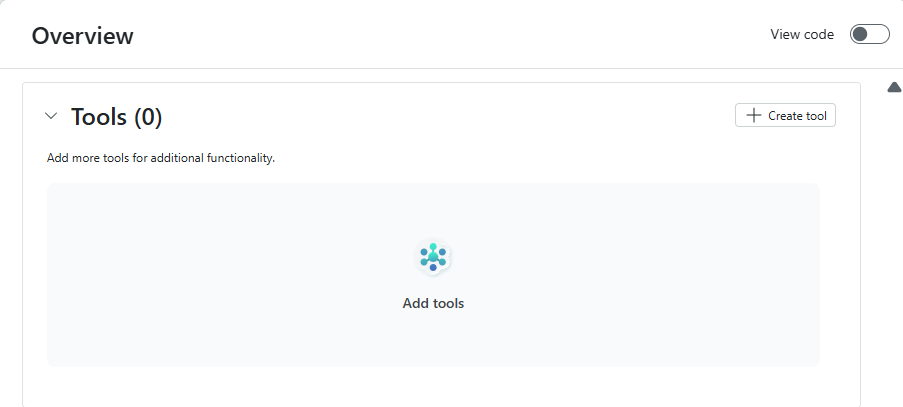Click the Tools (0) section heading

[x=116, y=117]
